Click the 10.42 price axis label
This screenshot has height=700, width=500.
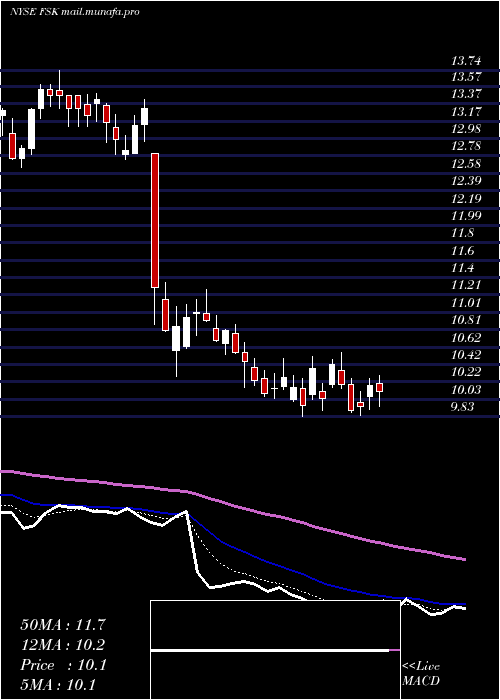coord(467,354)
